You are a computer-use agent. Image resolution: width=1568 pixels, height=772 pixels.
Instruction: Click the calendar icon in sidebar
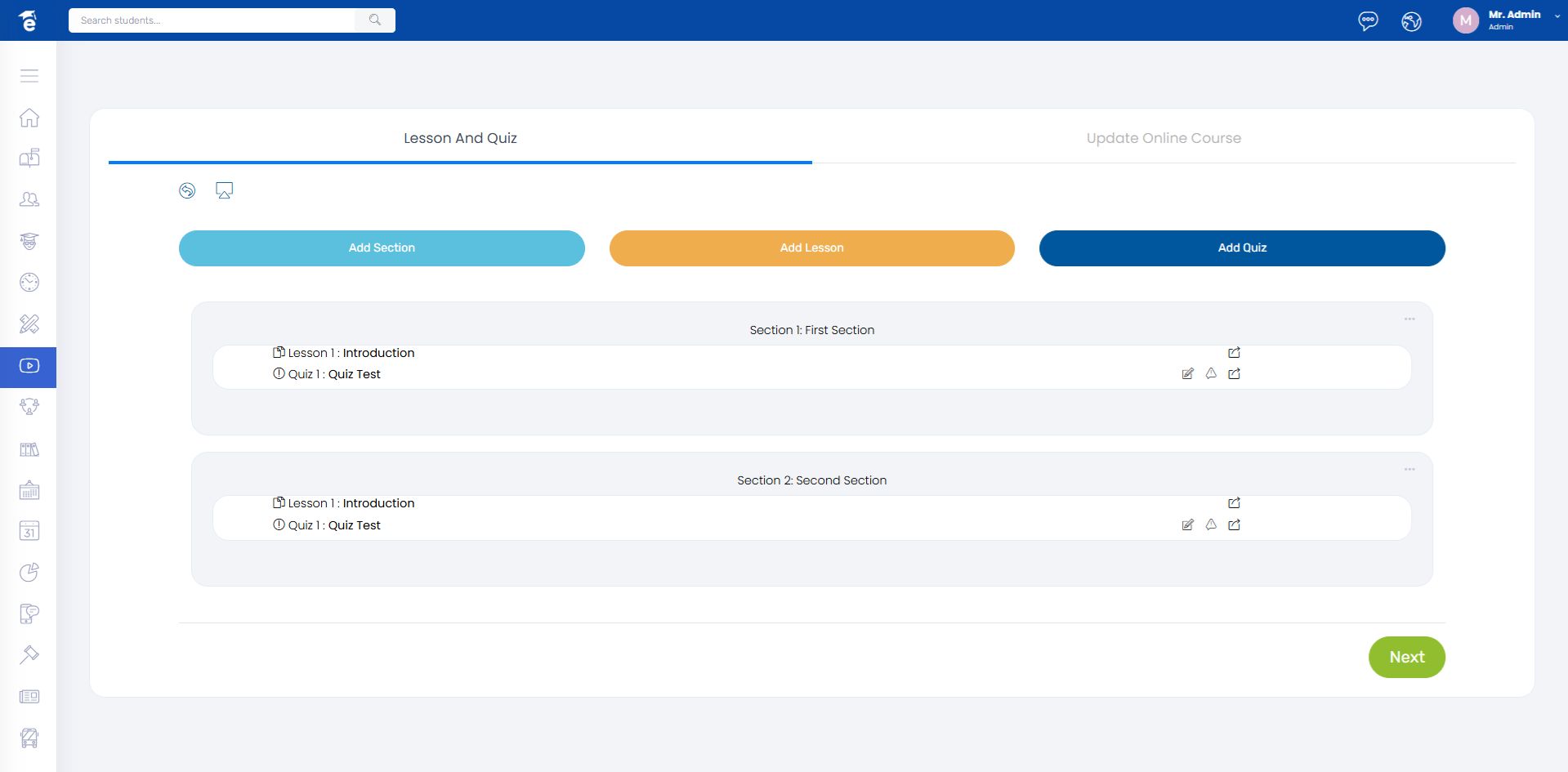29,531
